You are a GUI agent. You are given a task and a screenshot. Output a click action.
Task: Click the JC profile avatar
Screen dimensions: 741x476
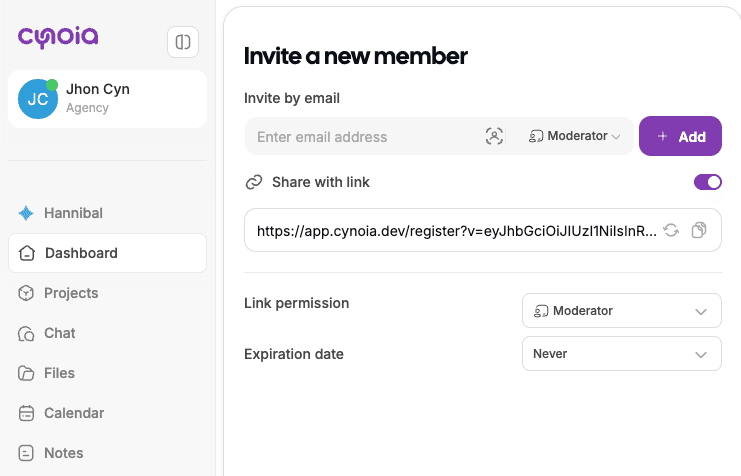[x=37, y=99]
